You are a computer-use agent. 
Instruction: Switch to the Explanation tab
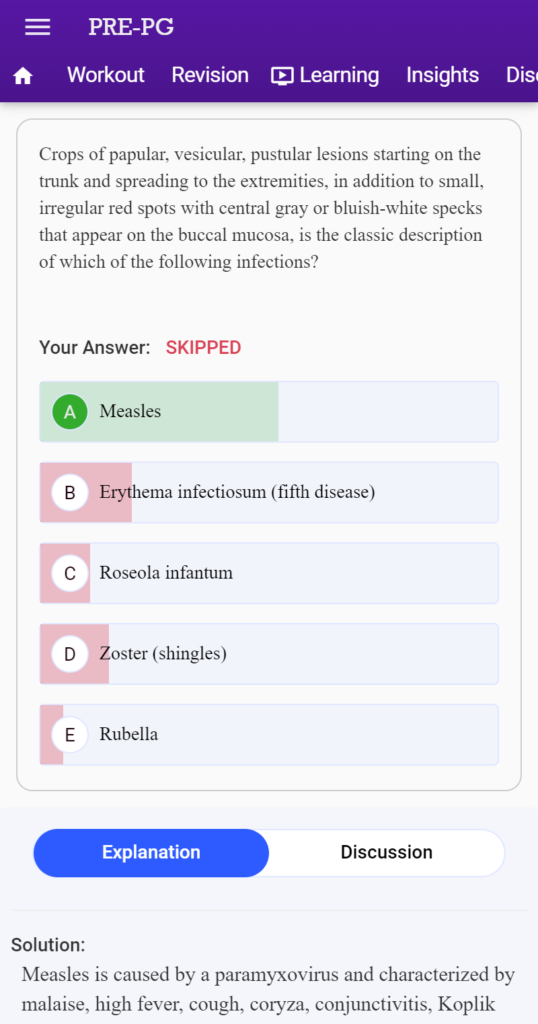(151, 853)
